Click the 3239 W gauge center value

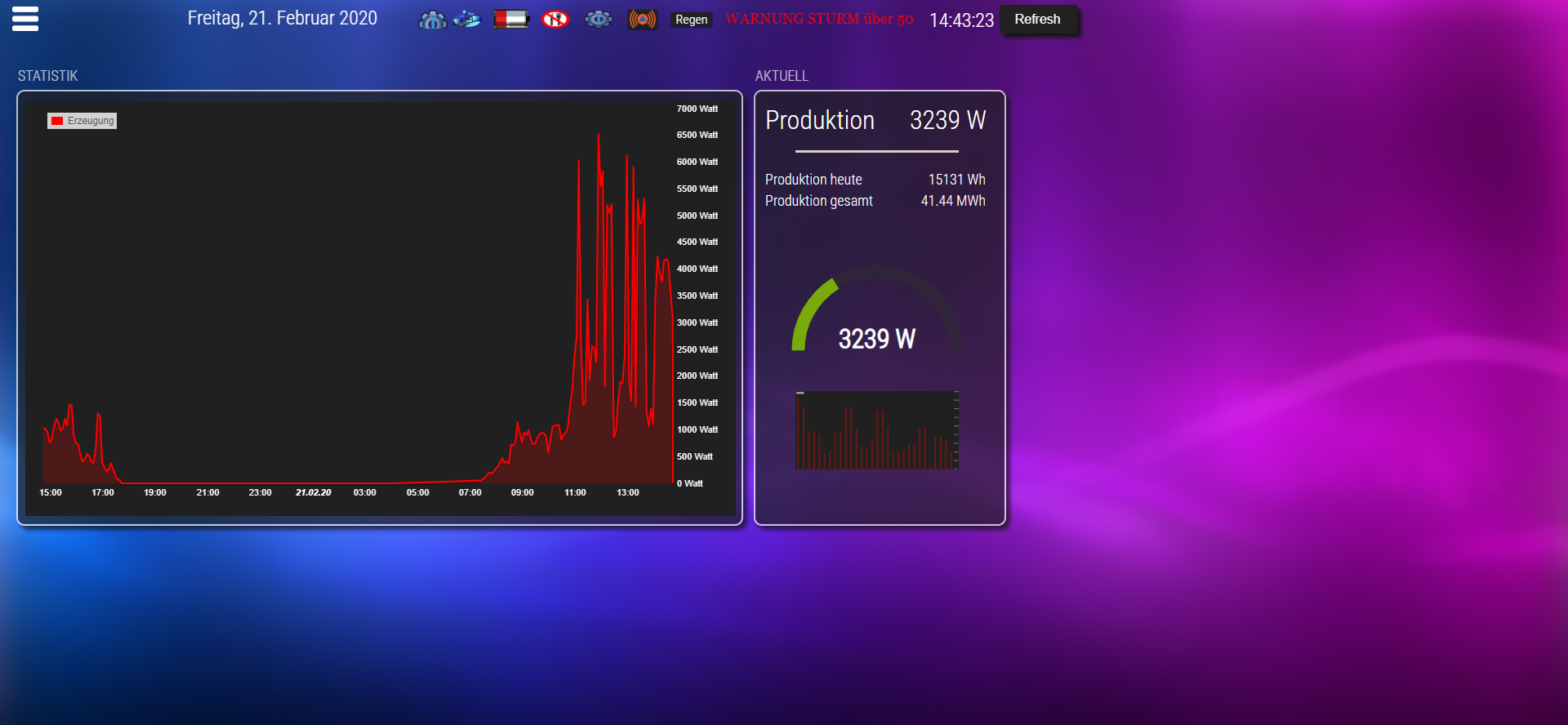coord(876,339)
